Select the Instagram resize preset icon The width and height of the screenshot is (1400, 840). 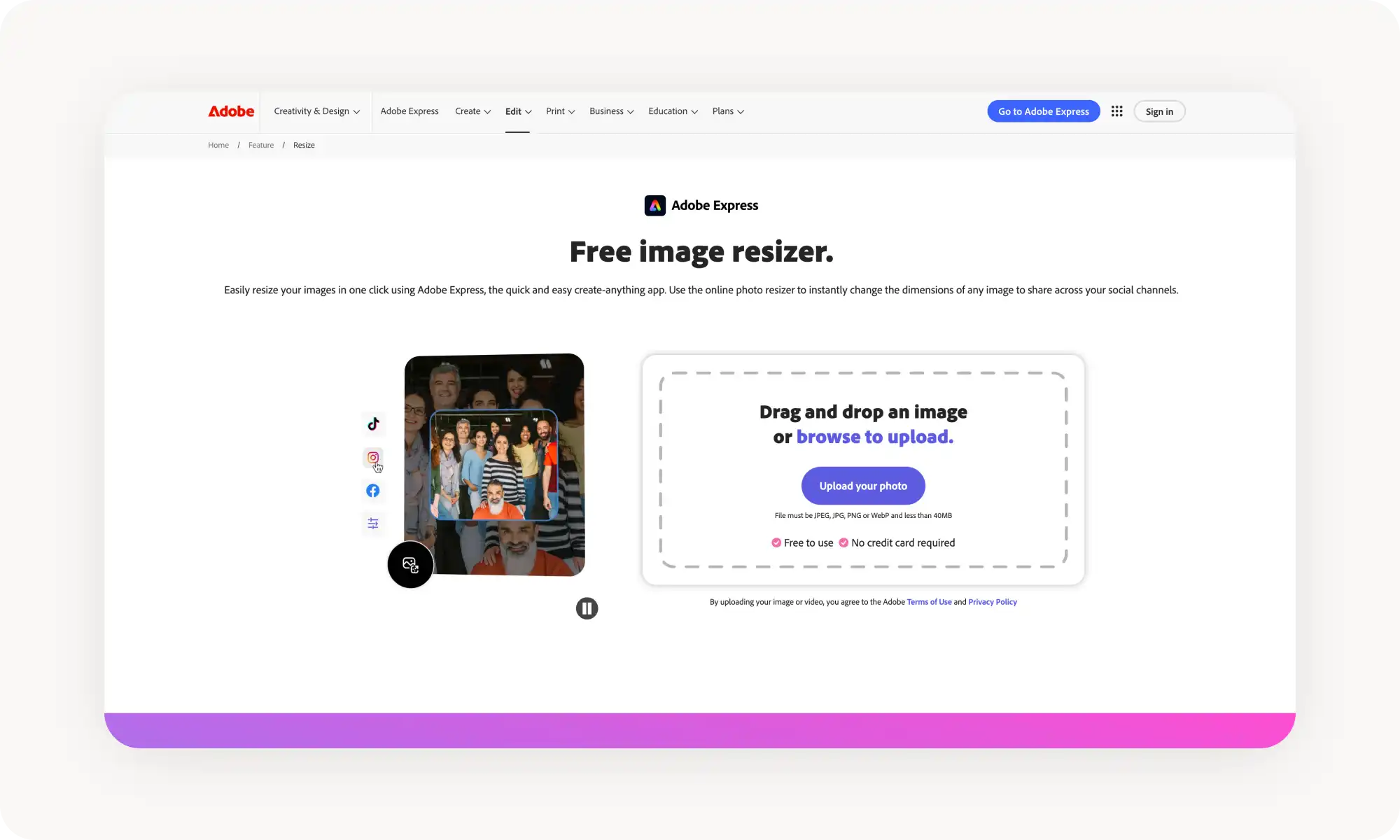click(373, 457)
